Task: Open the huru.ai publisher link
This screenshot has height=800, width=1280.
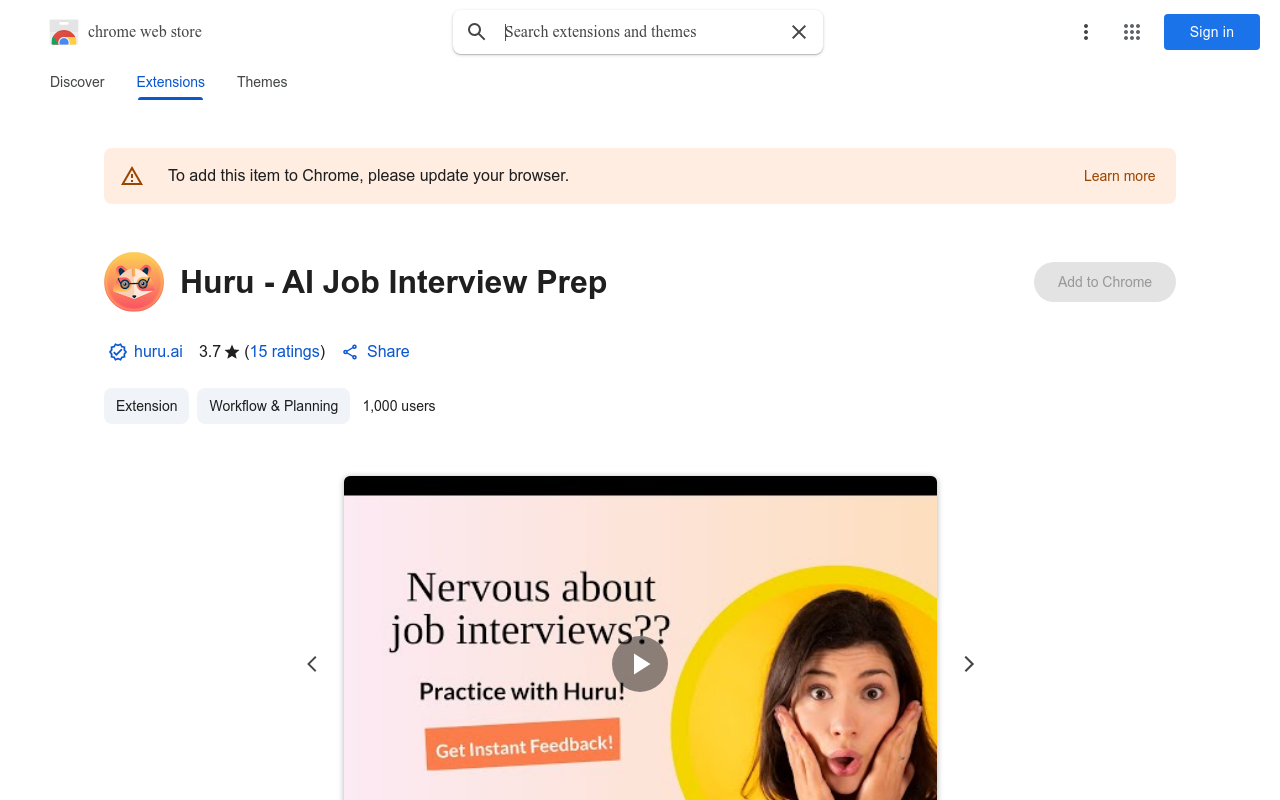Action: click(158, 352)
